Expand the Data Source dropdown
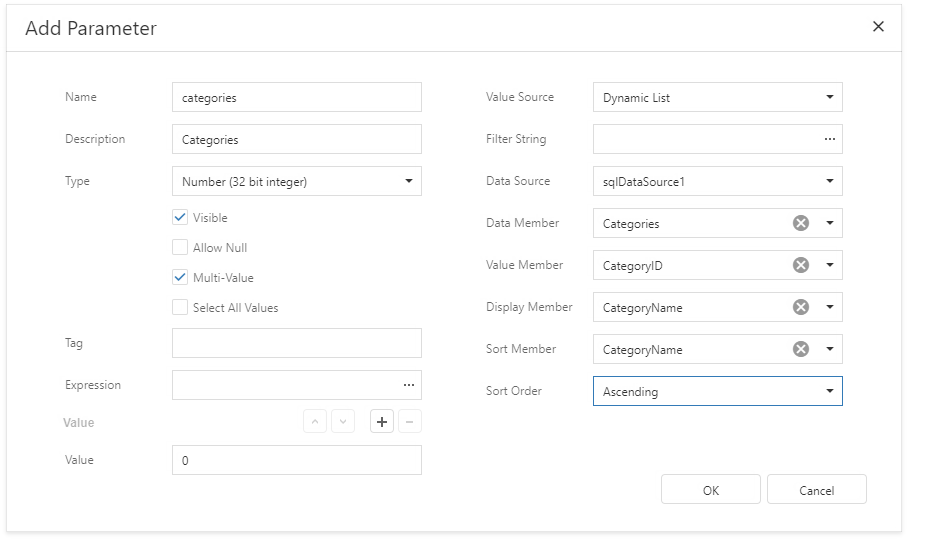Viewport: 938px width, 540px height. tap(829, 181)
